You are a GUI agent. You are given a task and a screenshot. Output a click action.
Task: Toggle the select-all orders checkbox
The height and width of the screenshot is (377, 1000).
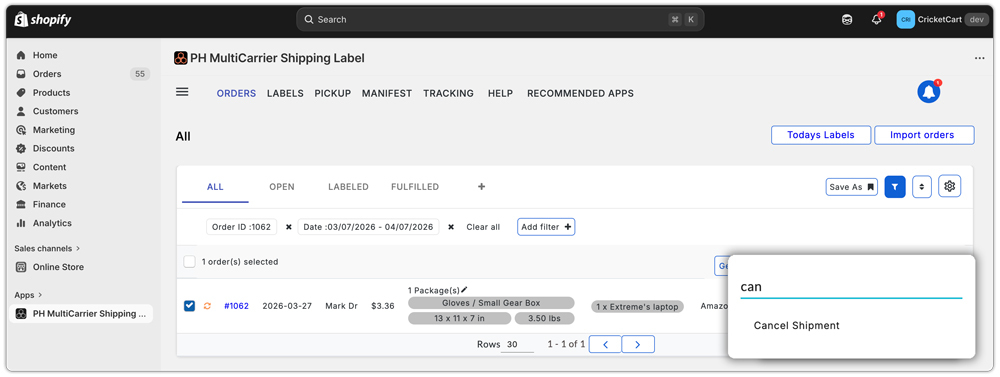(189, 262)
